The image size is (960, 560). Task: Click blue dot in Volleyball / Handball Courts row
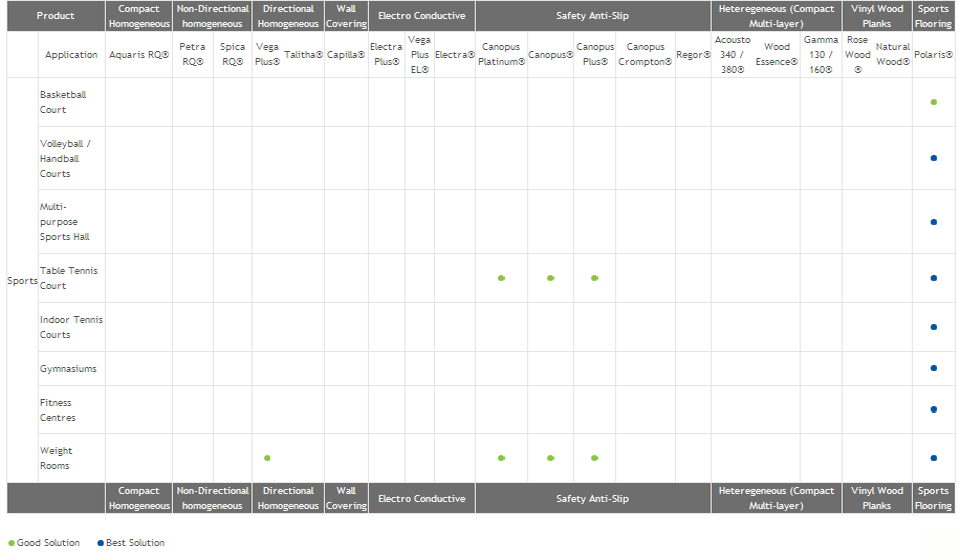(934, 159)
